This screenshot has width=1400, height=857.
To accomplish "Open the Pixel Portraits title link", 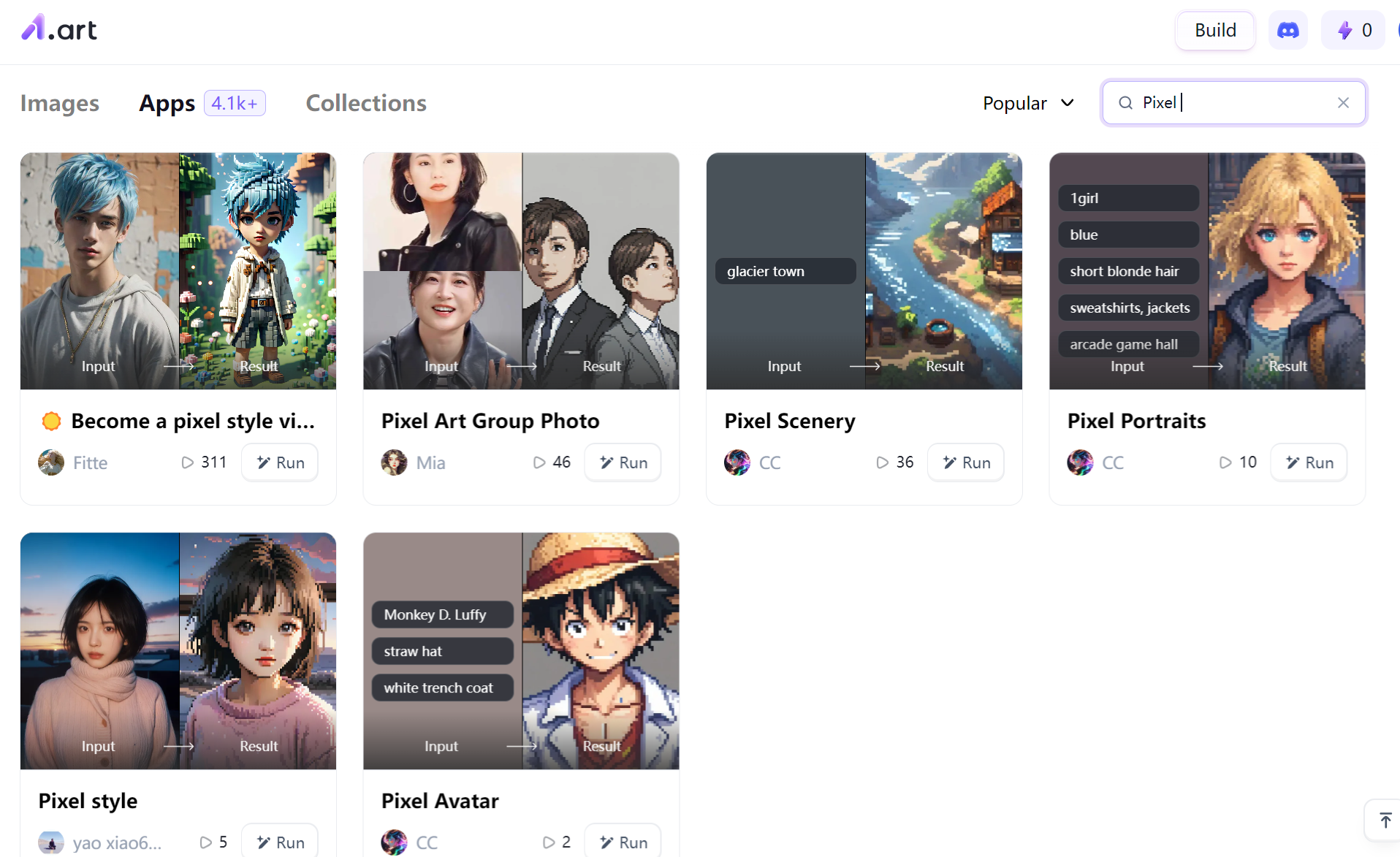I will (1136, 422).
